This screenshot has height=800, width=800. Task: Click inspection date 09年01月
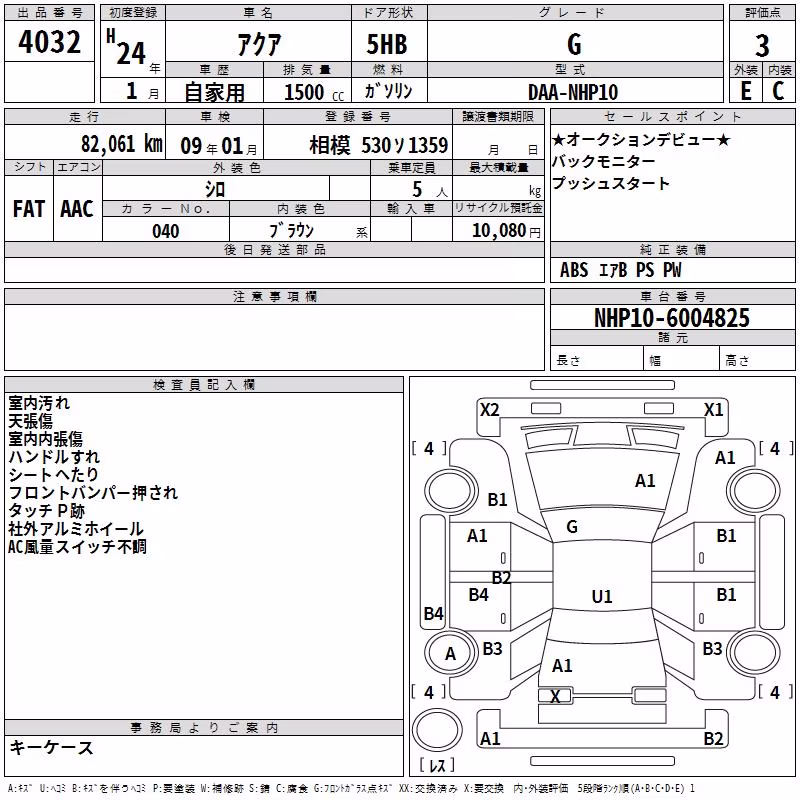tap(219, 146)
